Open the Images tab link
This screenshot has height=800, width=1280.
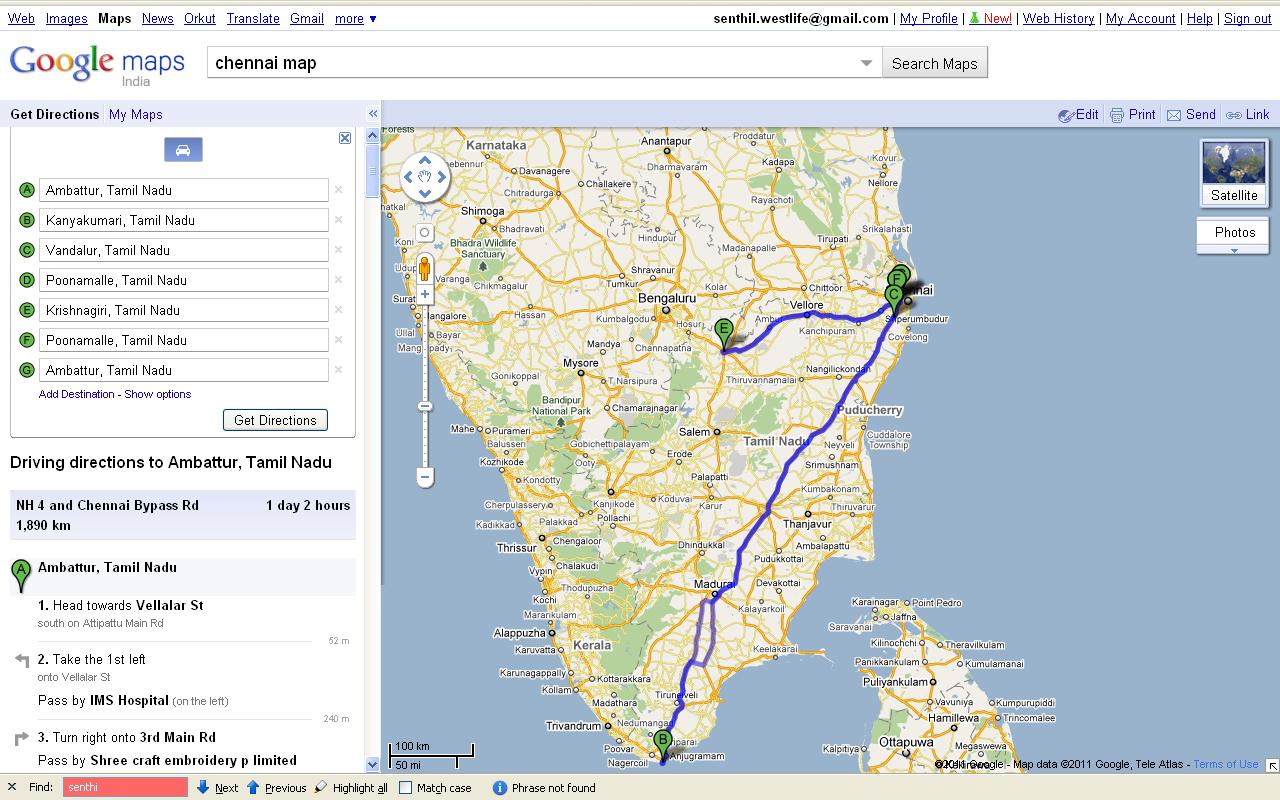(66, 18)
